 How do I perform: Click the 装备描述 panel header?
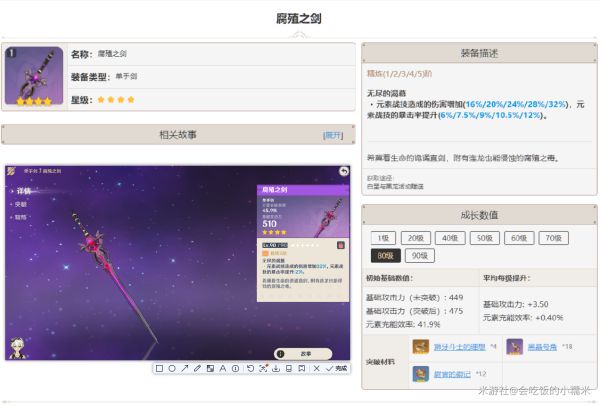pyautogui.click(x=479, y=53)
